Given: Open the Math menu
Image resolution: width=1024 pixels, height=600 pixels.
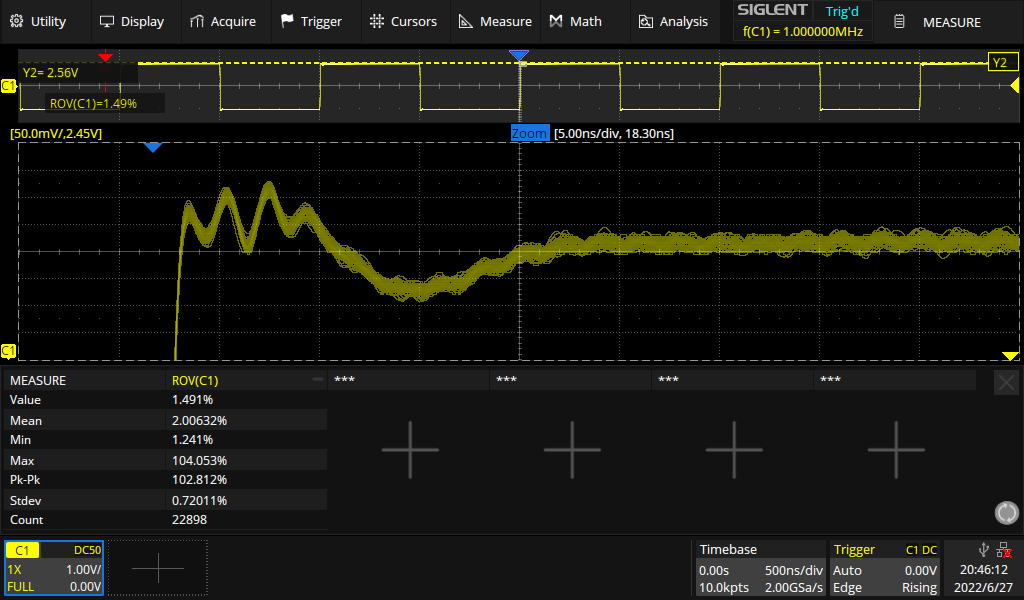Looking at the screenshot, I should click(x=576, y=21).
